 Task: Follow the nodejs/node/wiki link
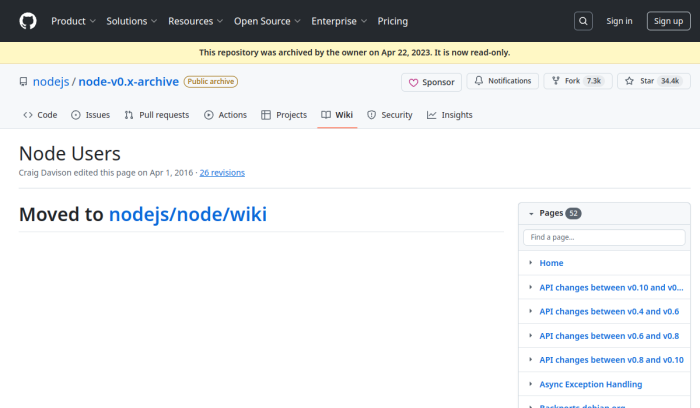pyautogui.click(x=188, y=214)
